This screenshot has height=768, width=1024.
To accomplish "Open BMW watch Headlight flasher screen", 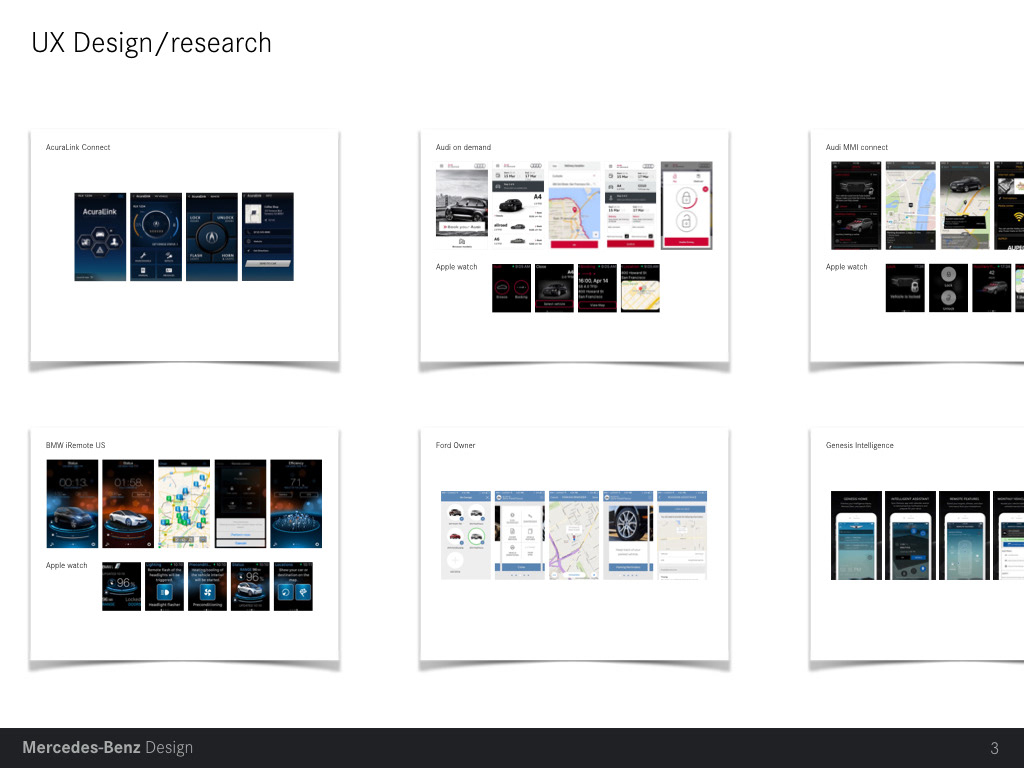I will tap(165, 586).
